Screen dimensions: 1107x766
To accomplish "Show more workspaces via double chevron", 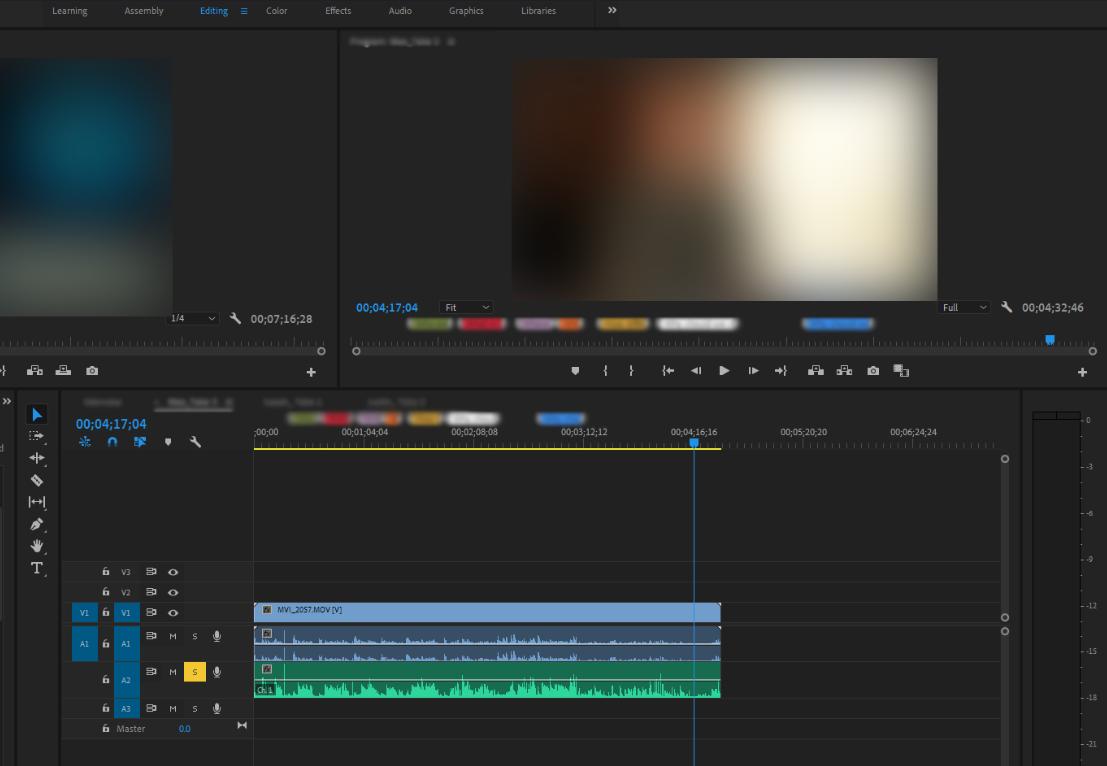I will point(612,11).
